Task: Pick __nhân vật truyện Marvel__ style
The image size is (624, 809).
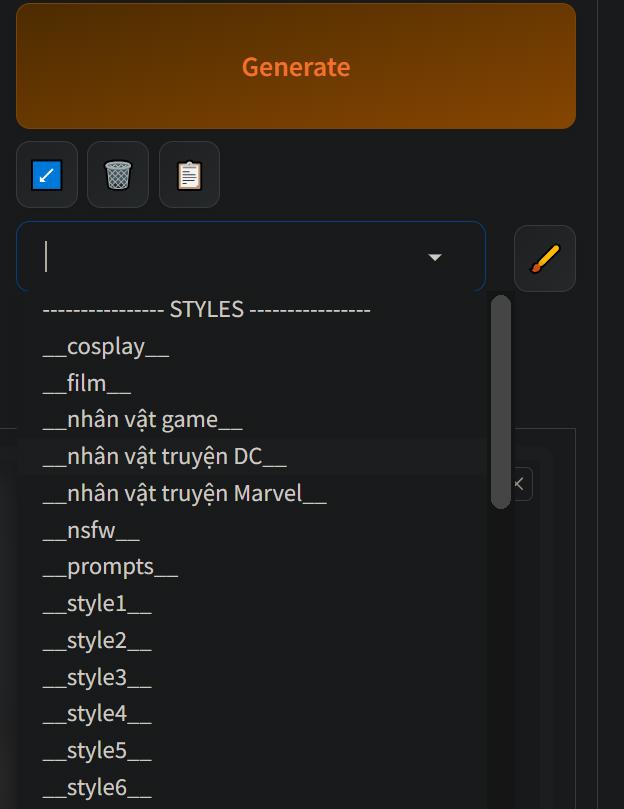Action: click(x=185, y=494)
